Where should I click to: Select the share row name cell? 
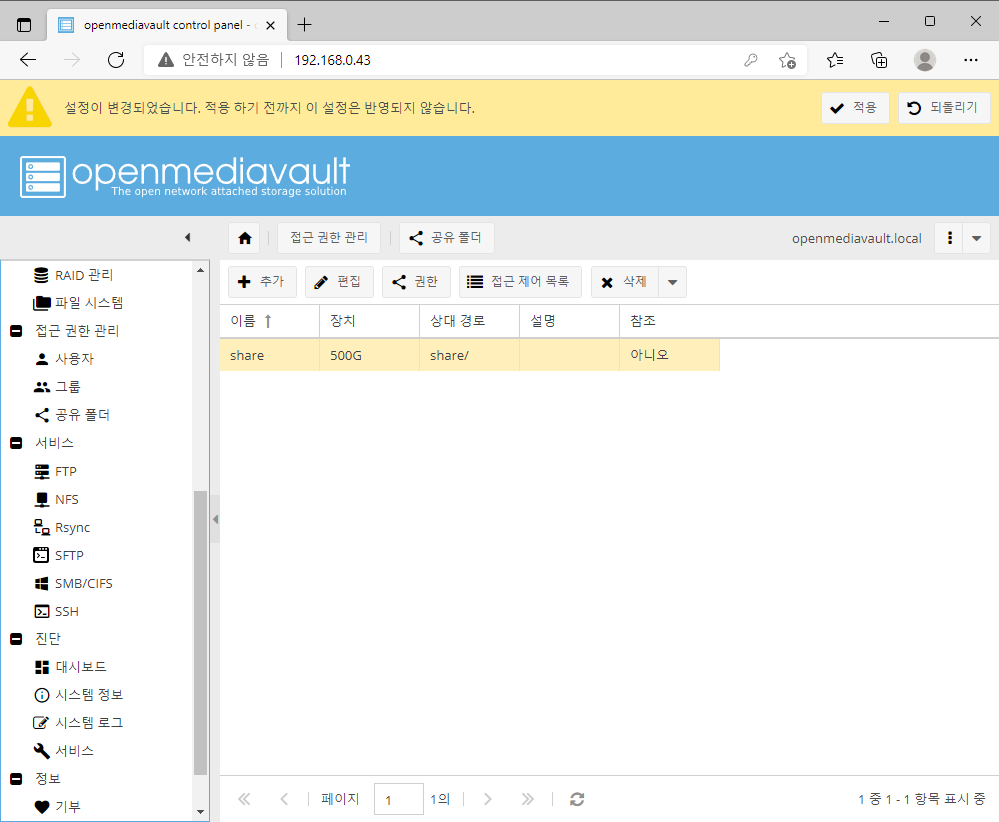270,356
